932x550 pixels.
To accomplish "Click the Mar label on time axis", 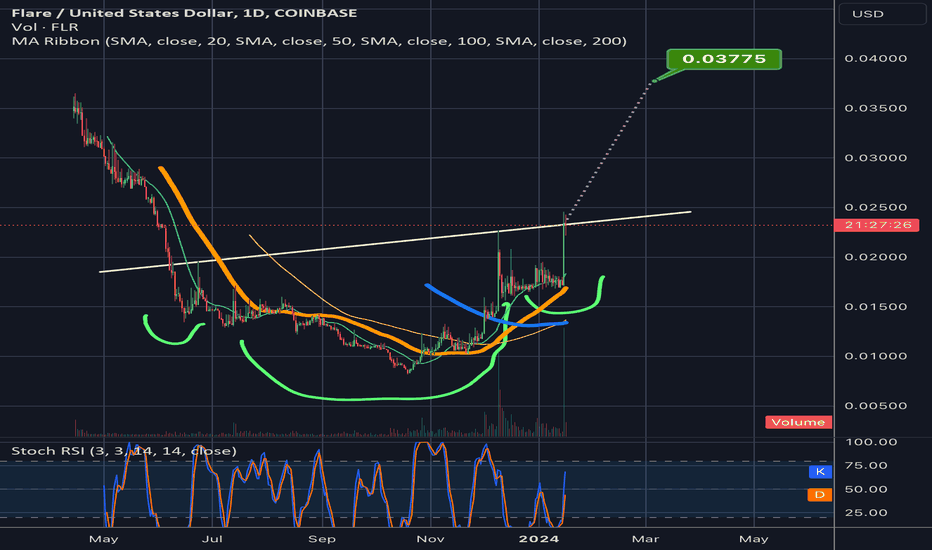I will 646,539.
